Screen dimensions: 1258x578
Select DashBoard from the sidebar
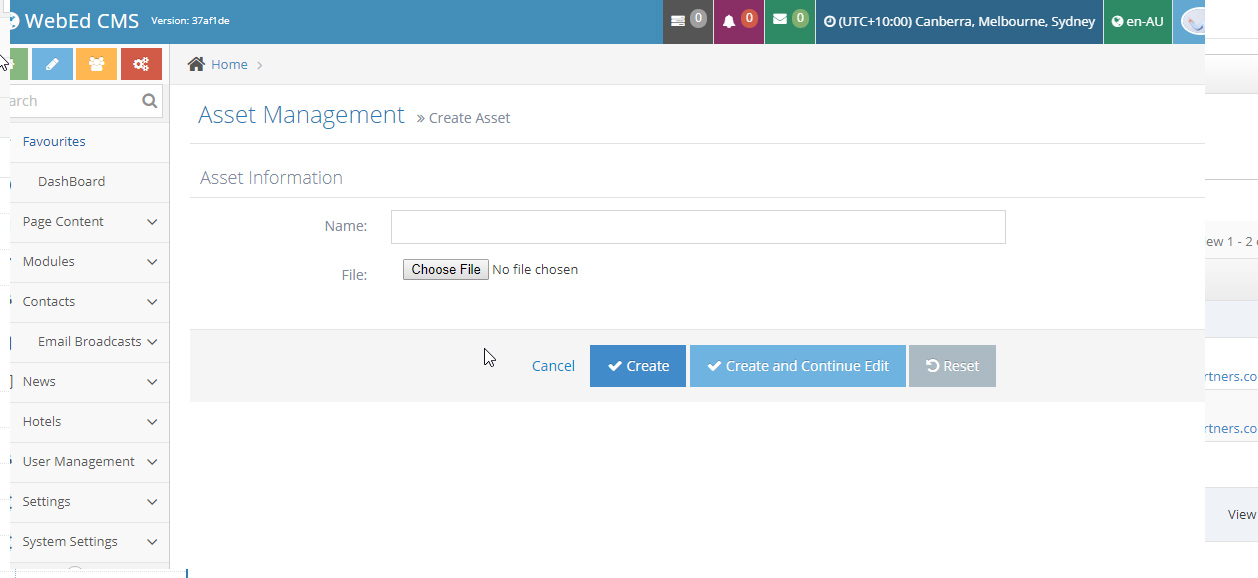(x=72, y=181)
